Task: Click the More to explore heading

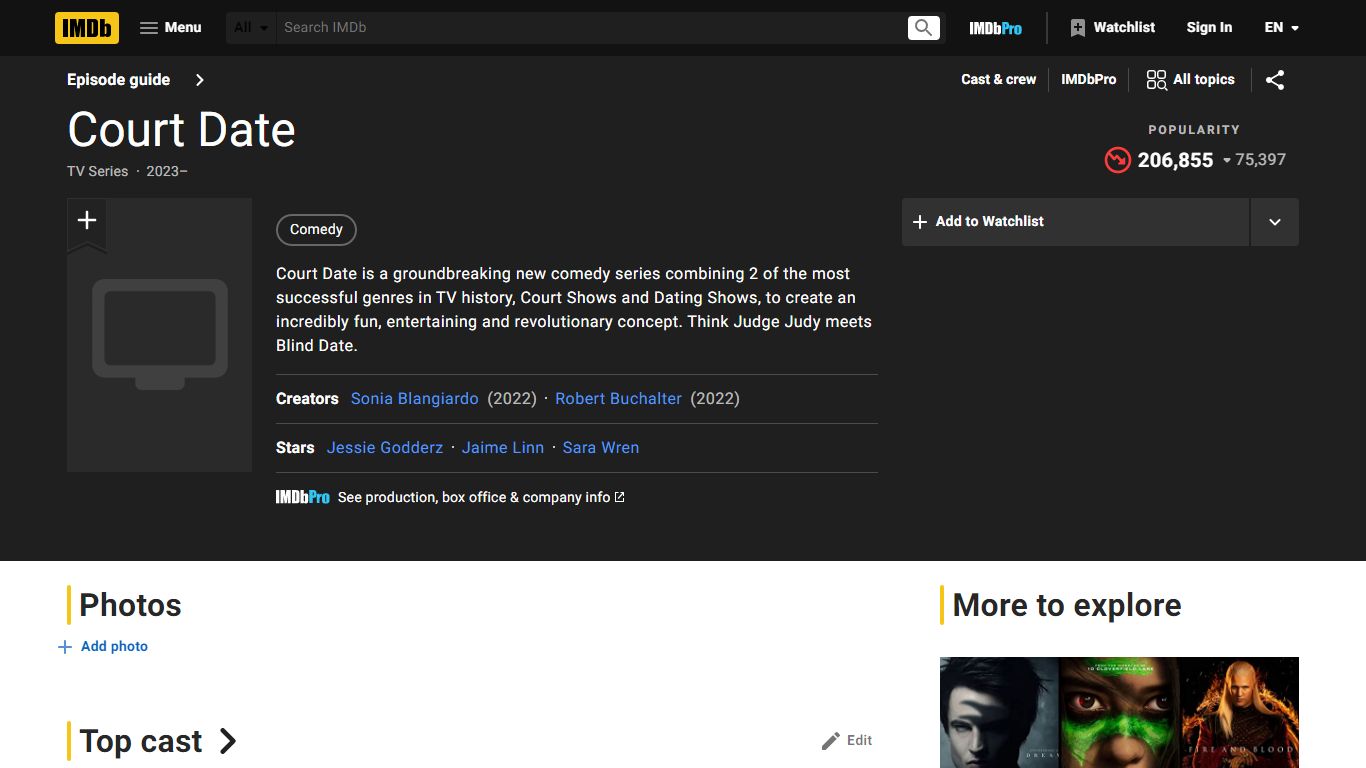Action: pyautogui.click(x=1067, y=606)
